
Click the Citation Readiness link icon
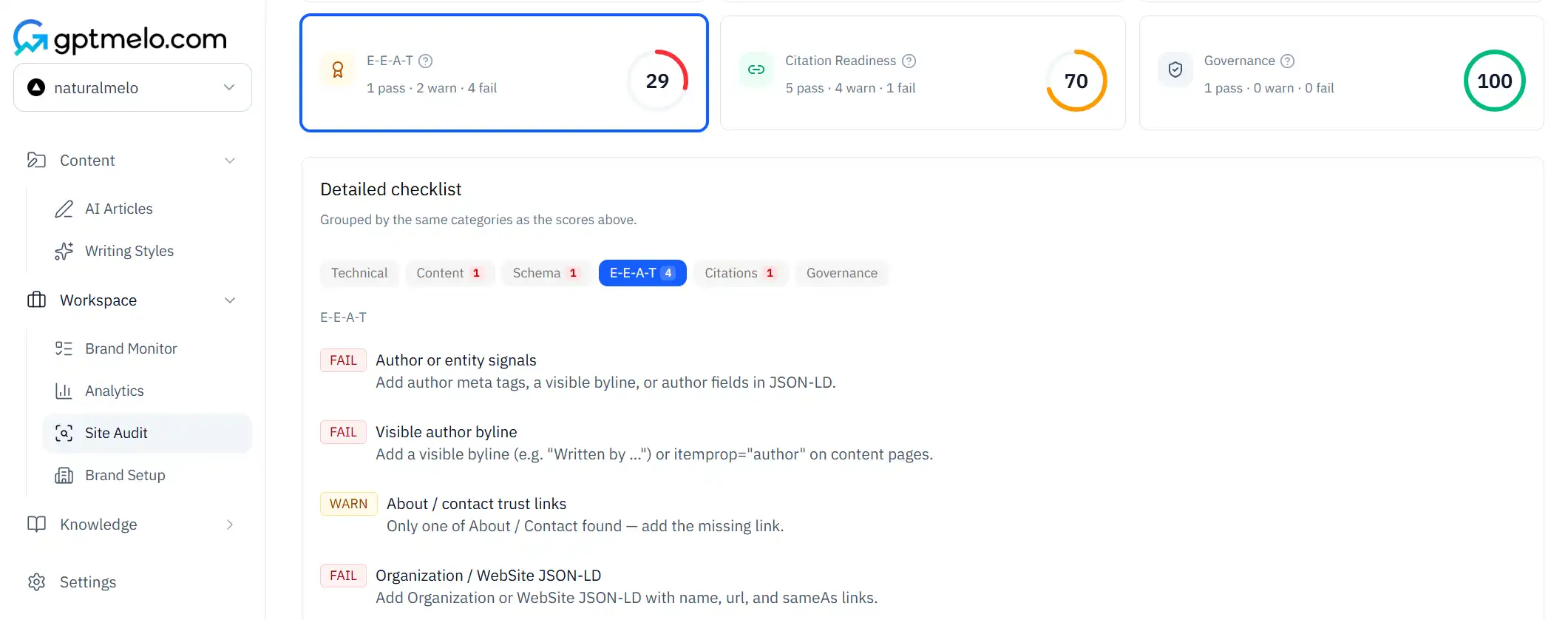[x=756, y=70]
